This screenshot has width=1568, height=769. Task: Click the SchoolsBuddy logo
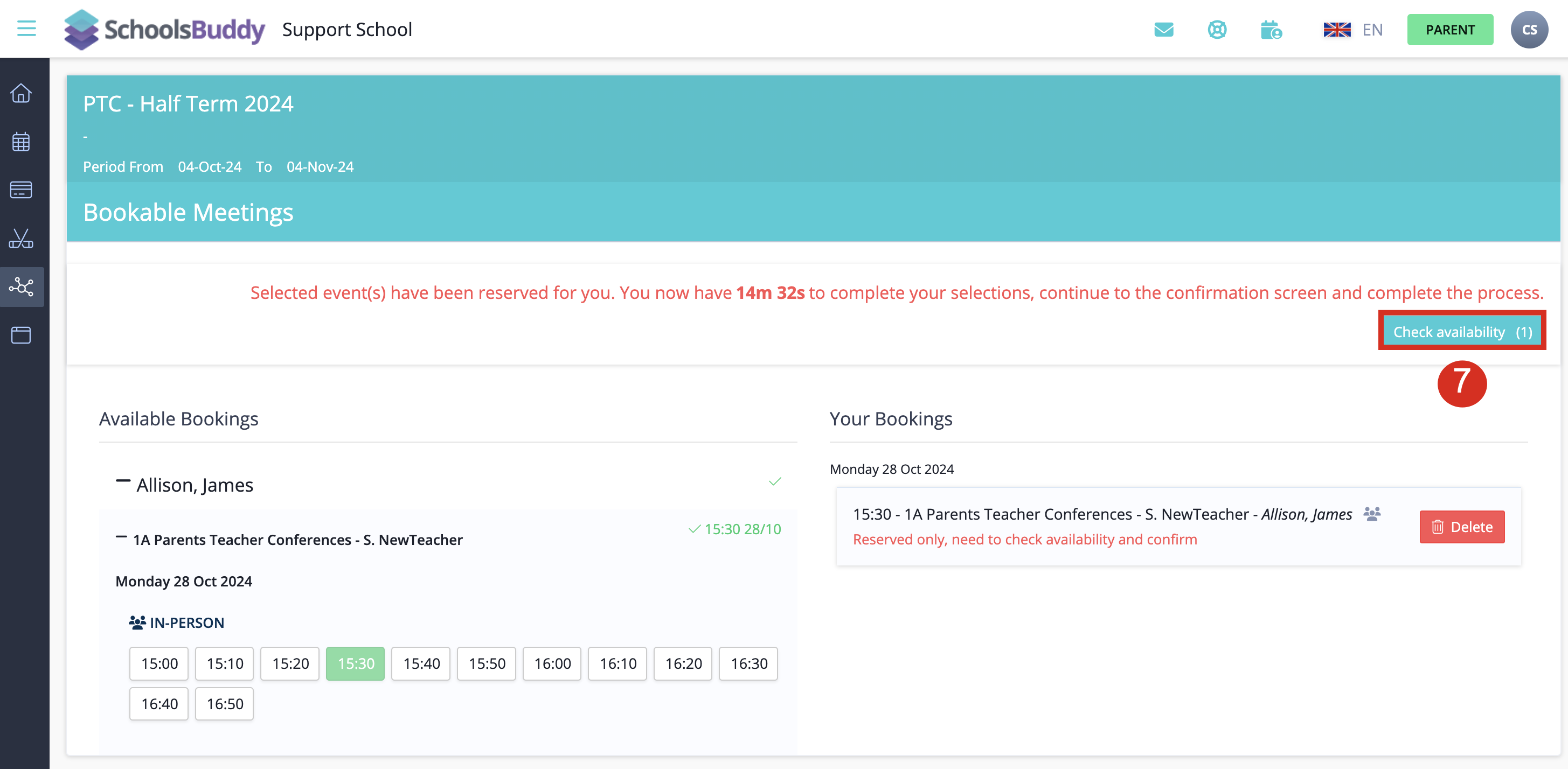[x=164, y=29]
